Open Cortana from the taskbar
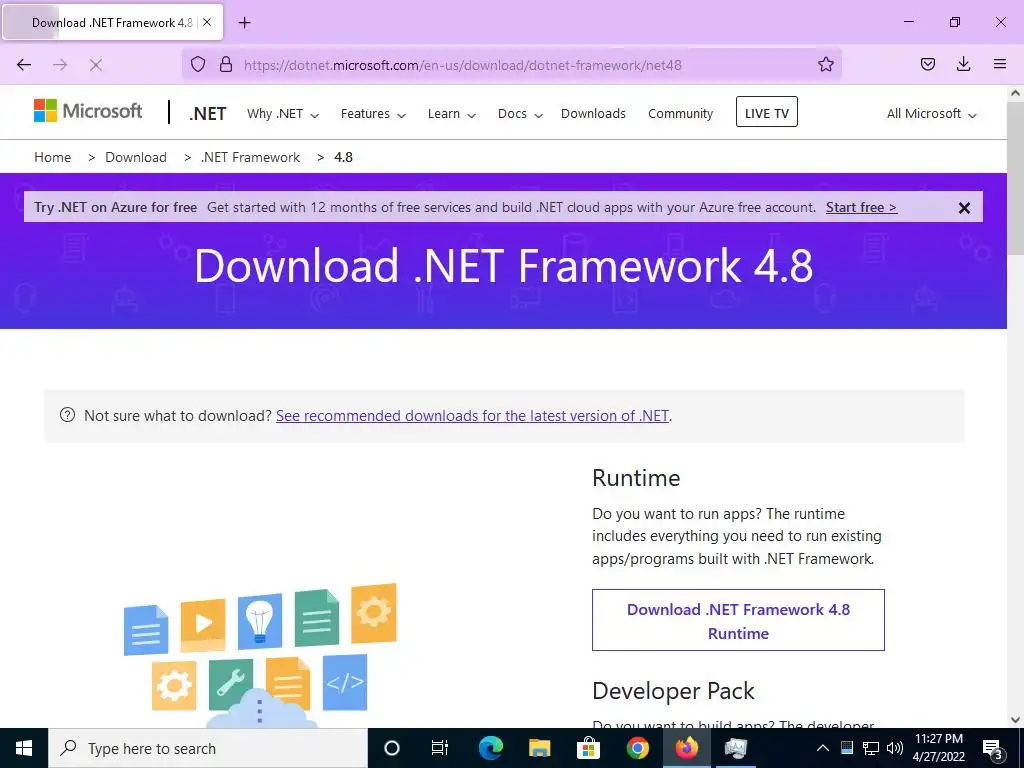The image size is (1024, 768). [392, 748]
